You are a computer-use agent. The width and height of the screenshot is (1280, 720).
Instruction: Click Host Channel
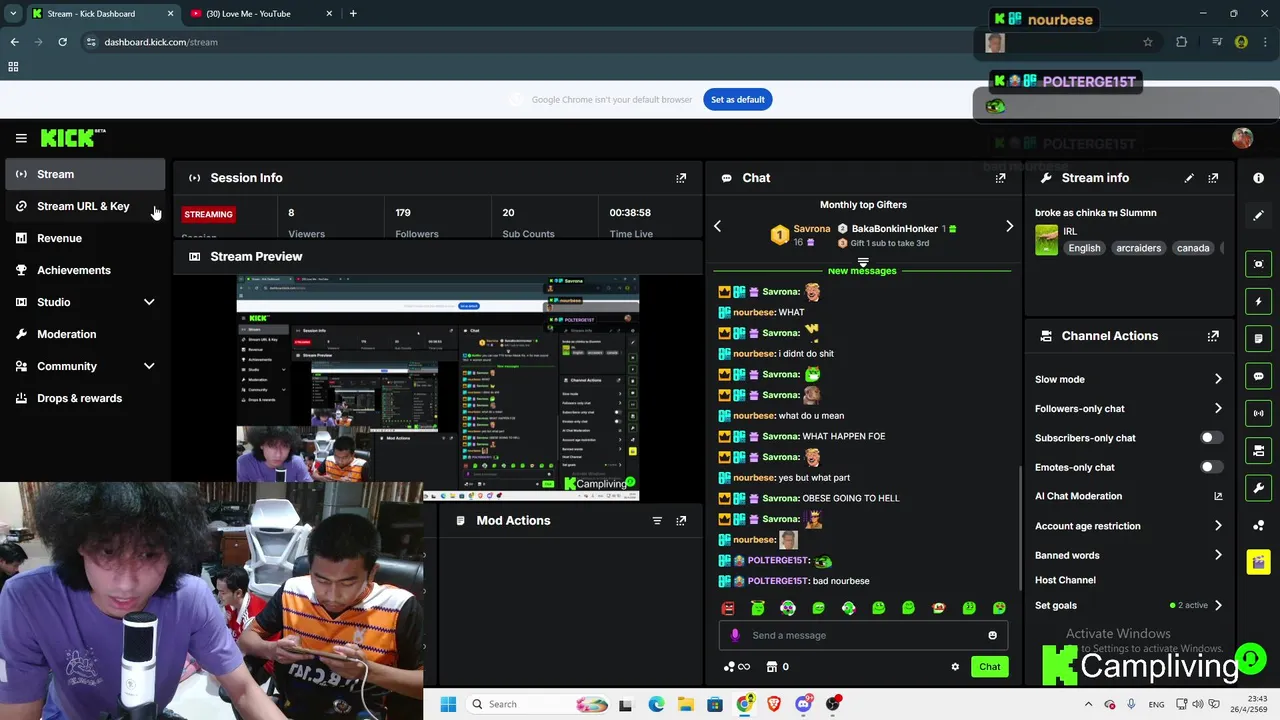point(1065,580)
